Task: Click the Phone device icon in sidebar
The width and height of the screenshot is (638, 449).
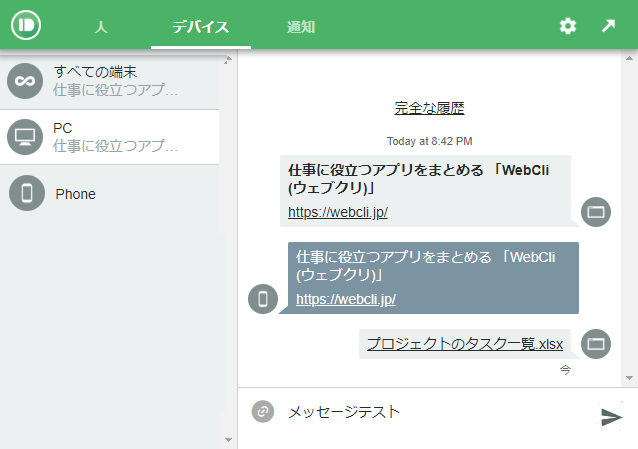Action: (27, 193)
